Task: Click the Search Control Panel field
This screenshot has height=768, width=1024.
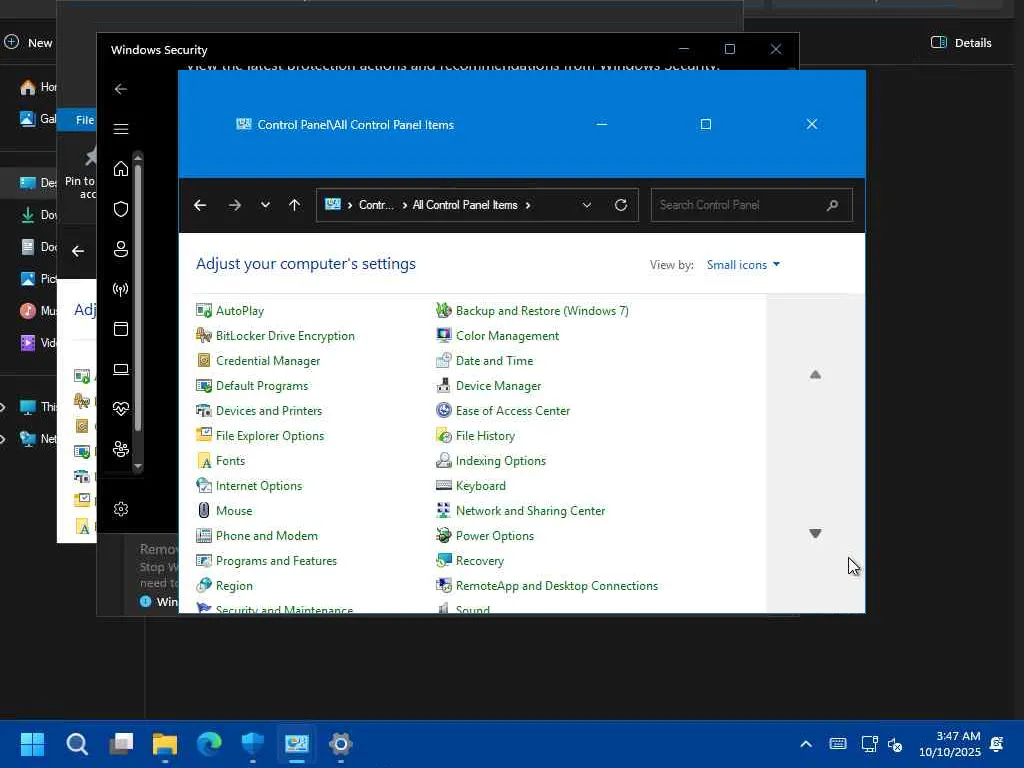Action: (752, 205)
